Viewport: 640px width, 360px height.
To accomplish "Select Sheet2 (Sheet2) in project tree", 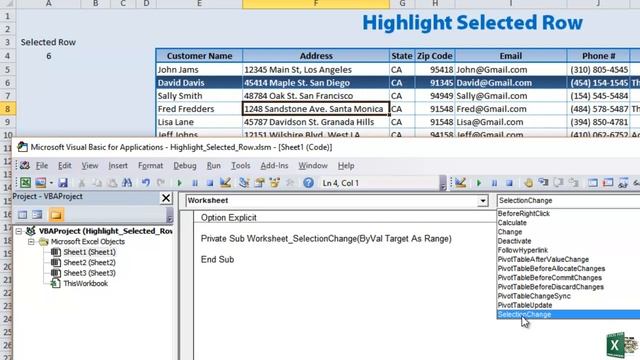I will click(89, 262).
